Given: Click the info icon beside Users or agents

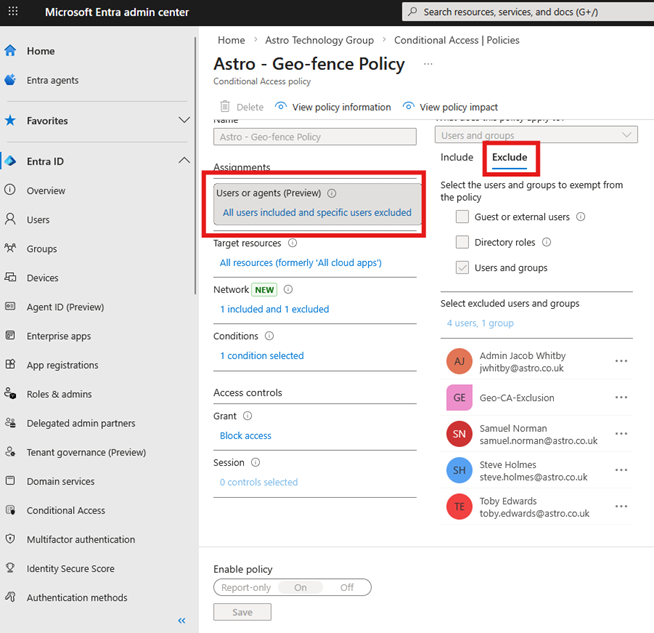Looking at the screenshot, I should pos(332,193).
